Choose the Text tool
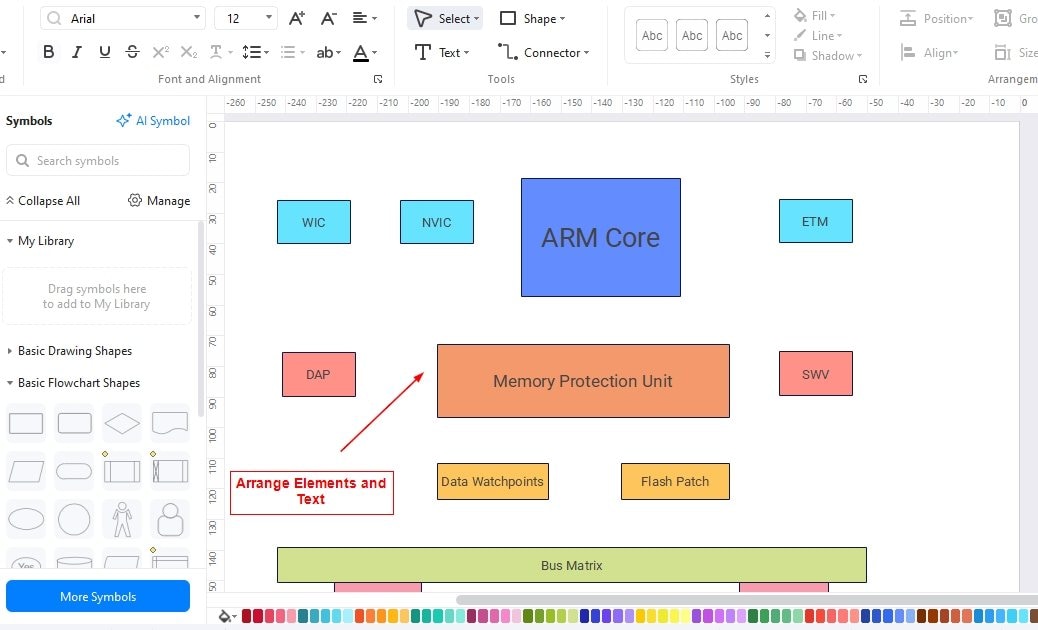 (x=441, y=52)
